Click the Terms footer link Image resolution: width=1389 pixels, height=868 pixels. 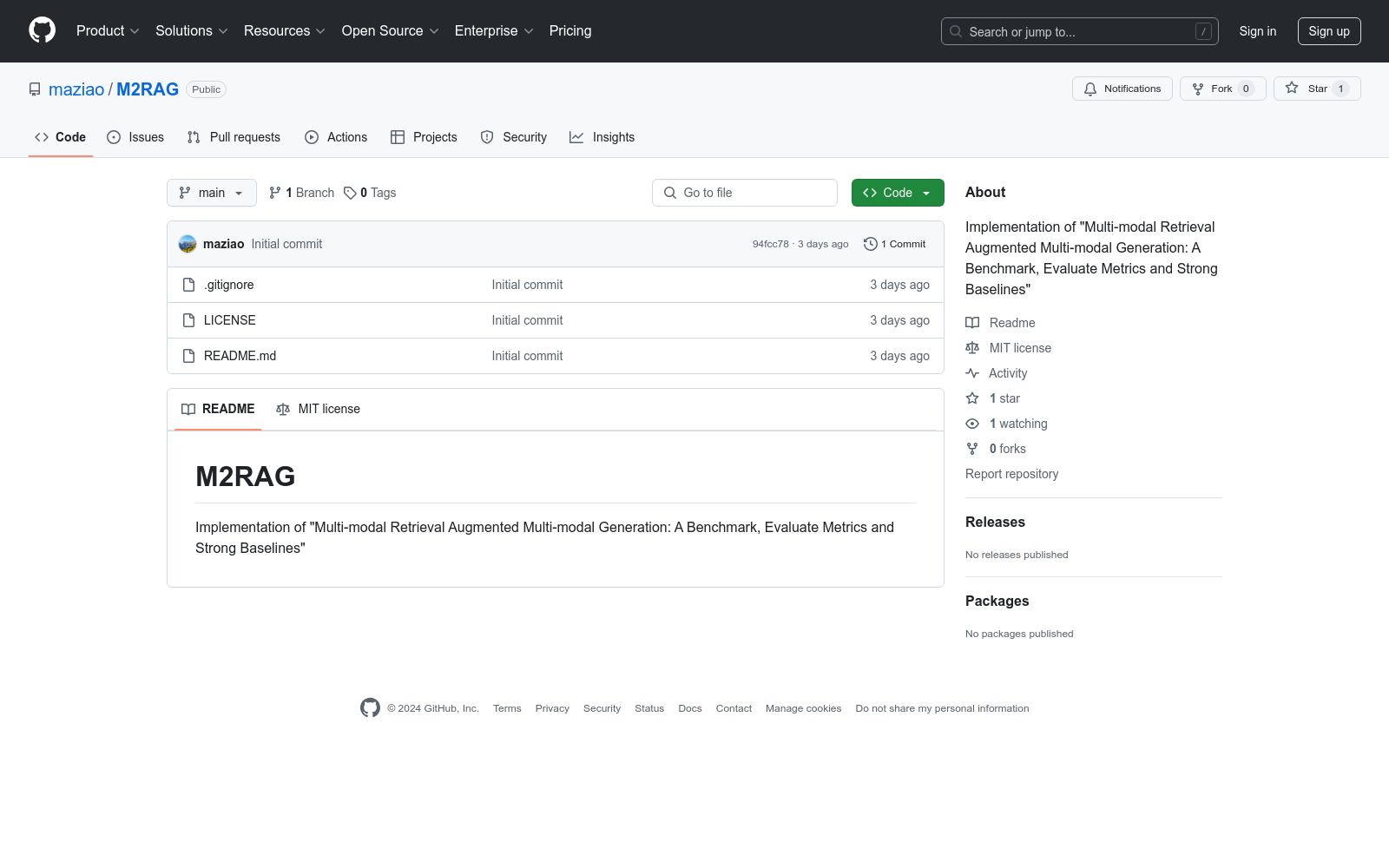pos(507,708)
